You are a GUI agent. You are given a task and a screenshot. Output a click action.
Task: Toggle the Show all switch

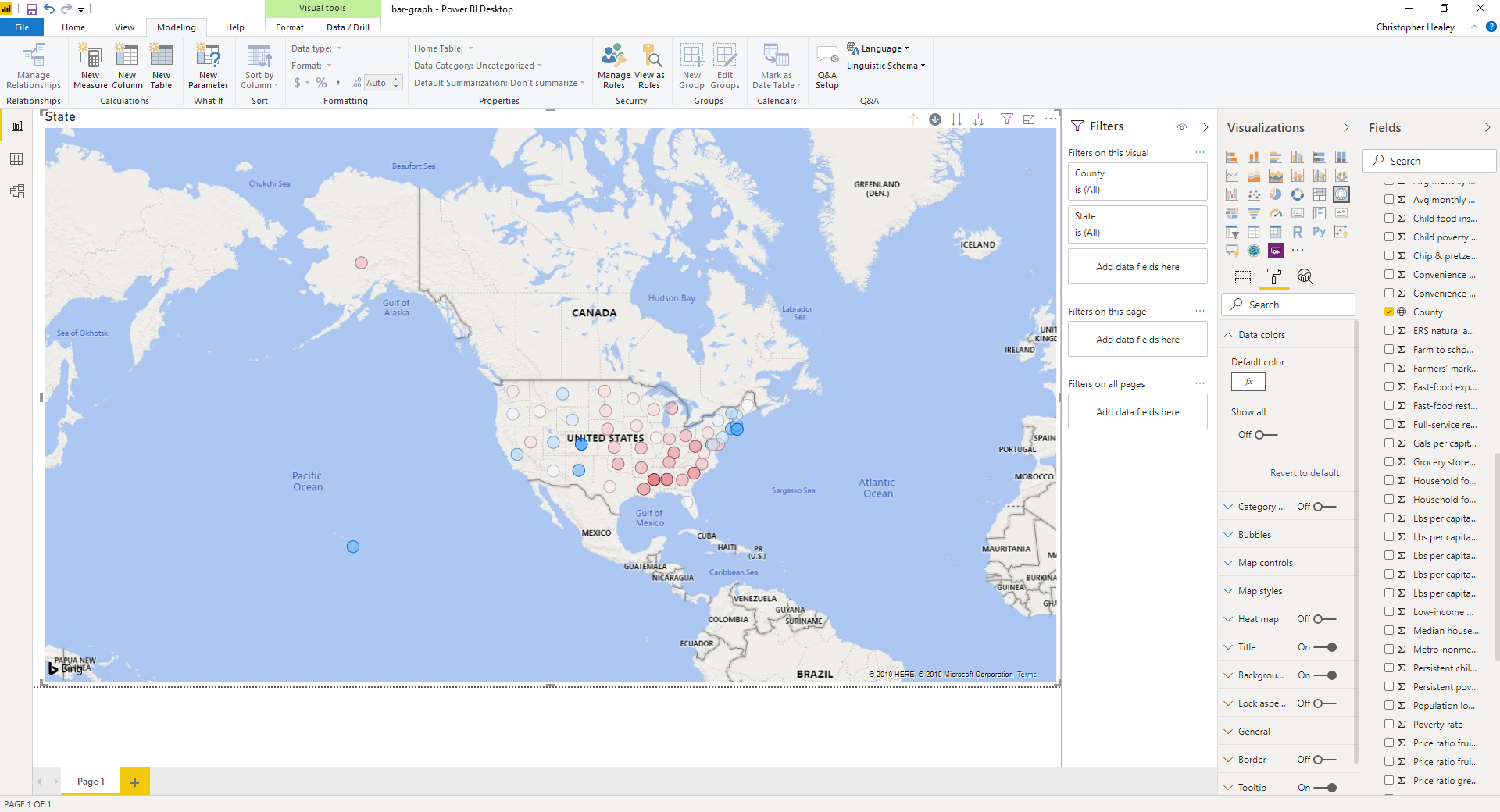pyautogui.click(x=1266, y=435)
